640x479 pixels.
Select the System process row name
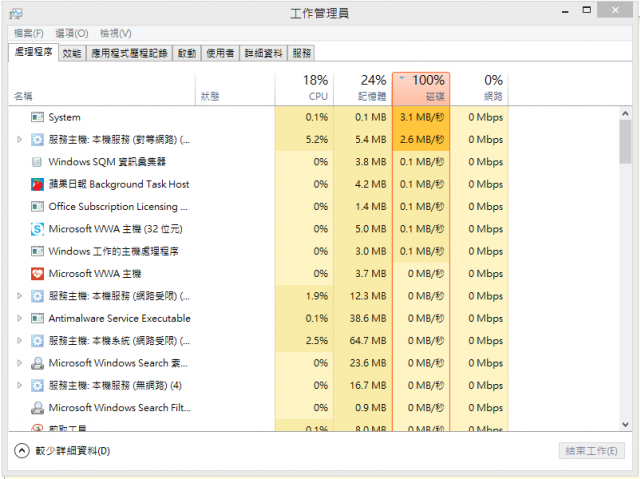point(64,118)
